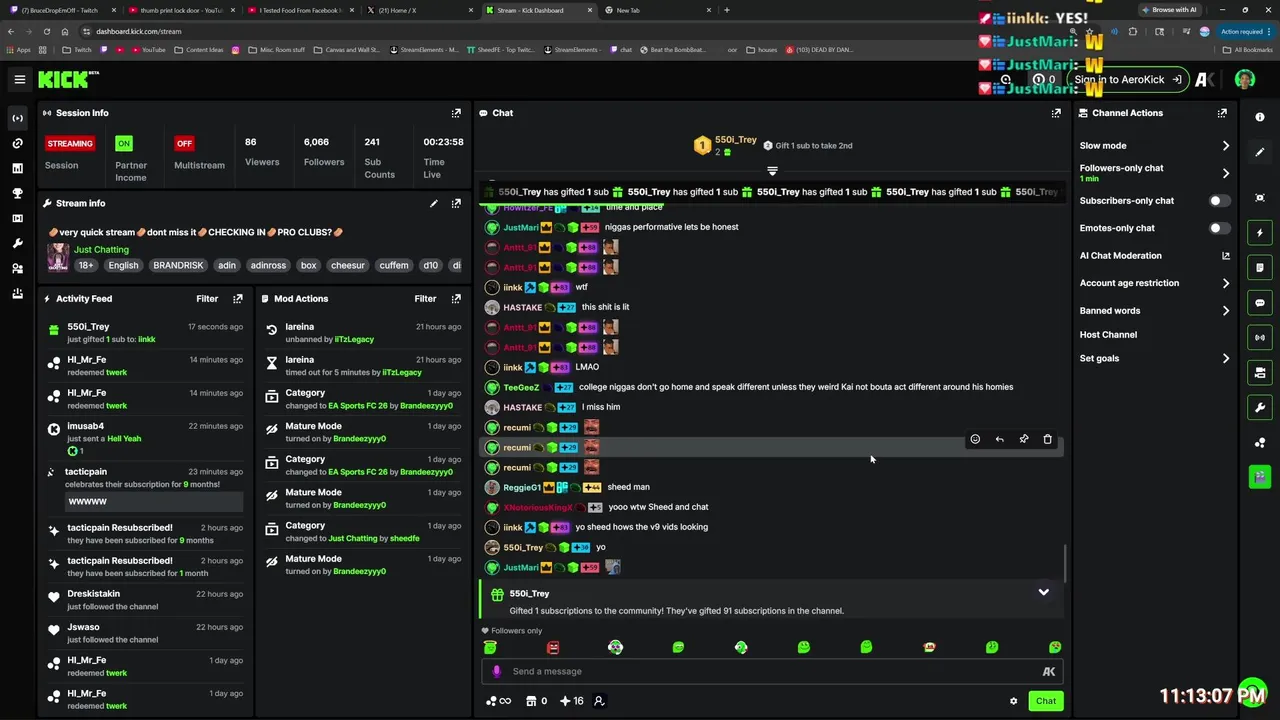Pin the hovered recumi chat message

[x=1024, y=439]
